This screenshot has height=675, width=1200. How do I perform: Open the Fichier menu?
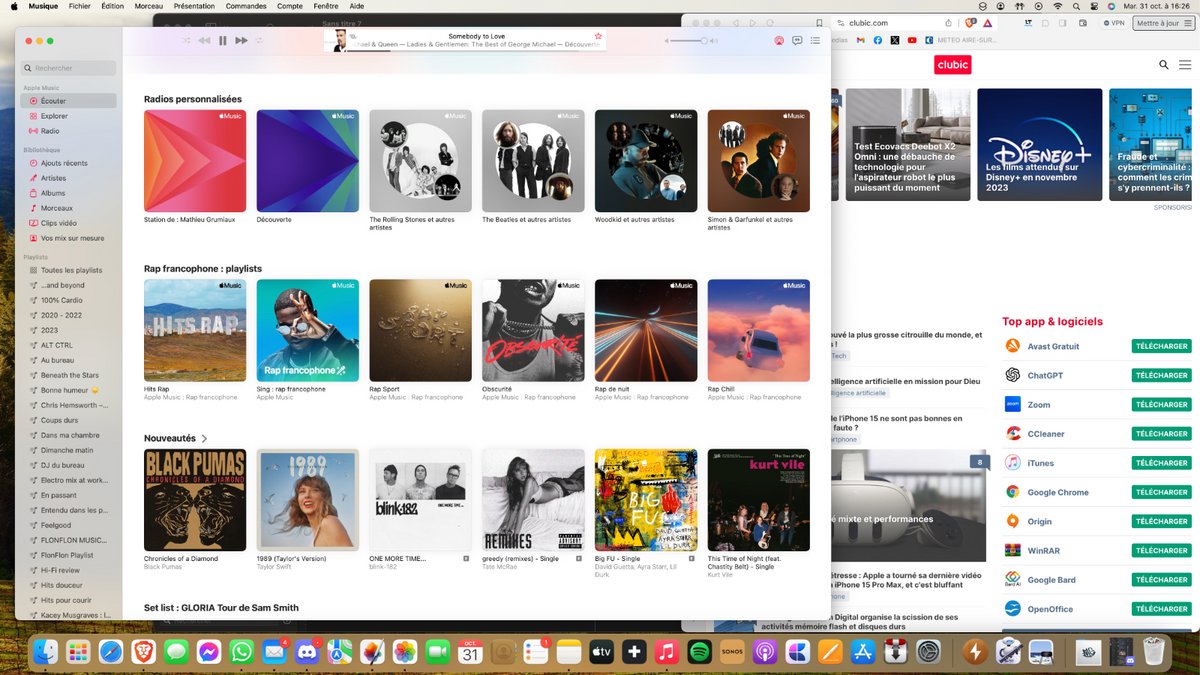79,6
